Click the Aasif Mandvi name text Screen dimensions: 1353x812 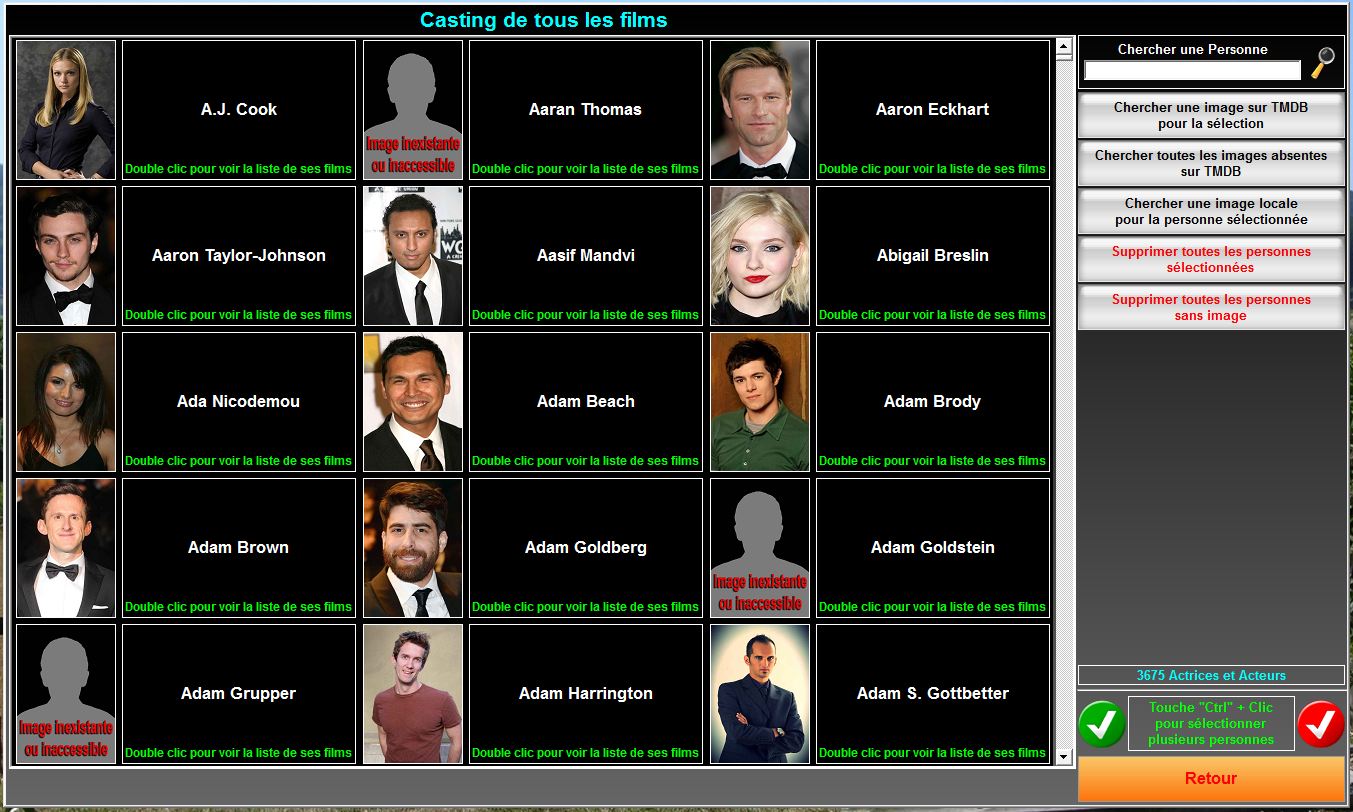(585, 255)
